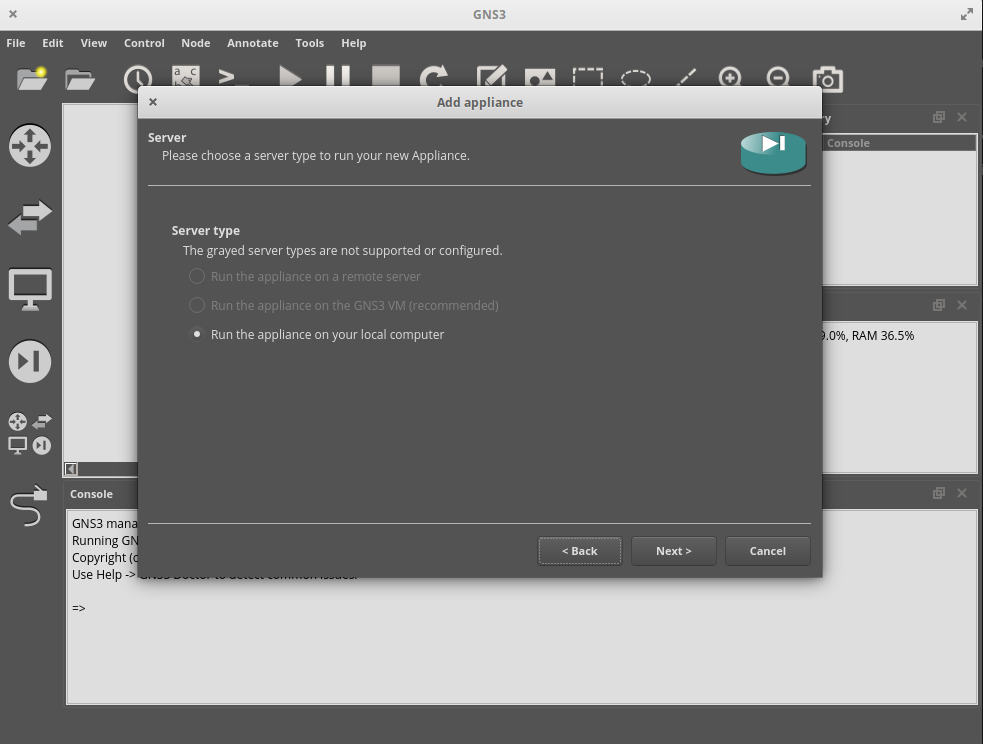Screen dimensions: 983x744
Task: Open the Help menu
Action: click(x=354, y=43)
